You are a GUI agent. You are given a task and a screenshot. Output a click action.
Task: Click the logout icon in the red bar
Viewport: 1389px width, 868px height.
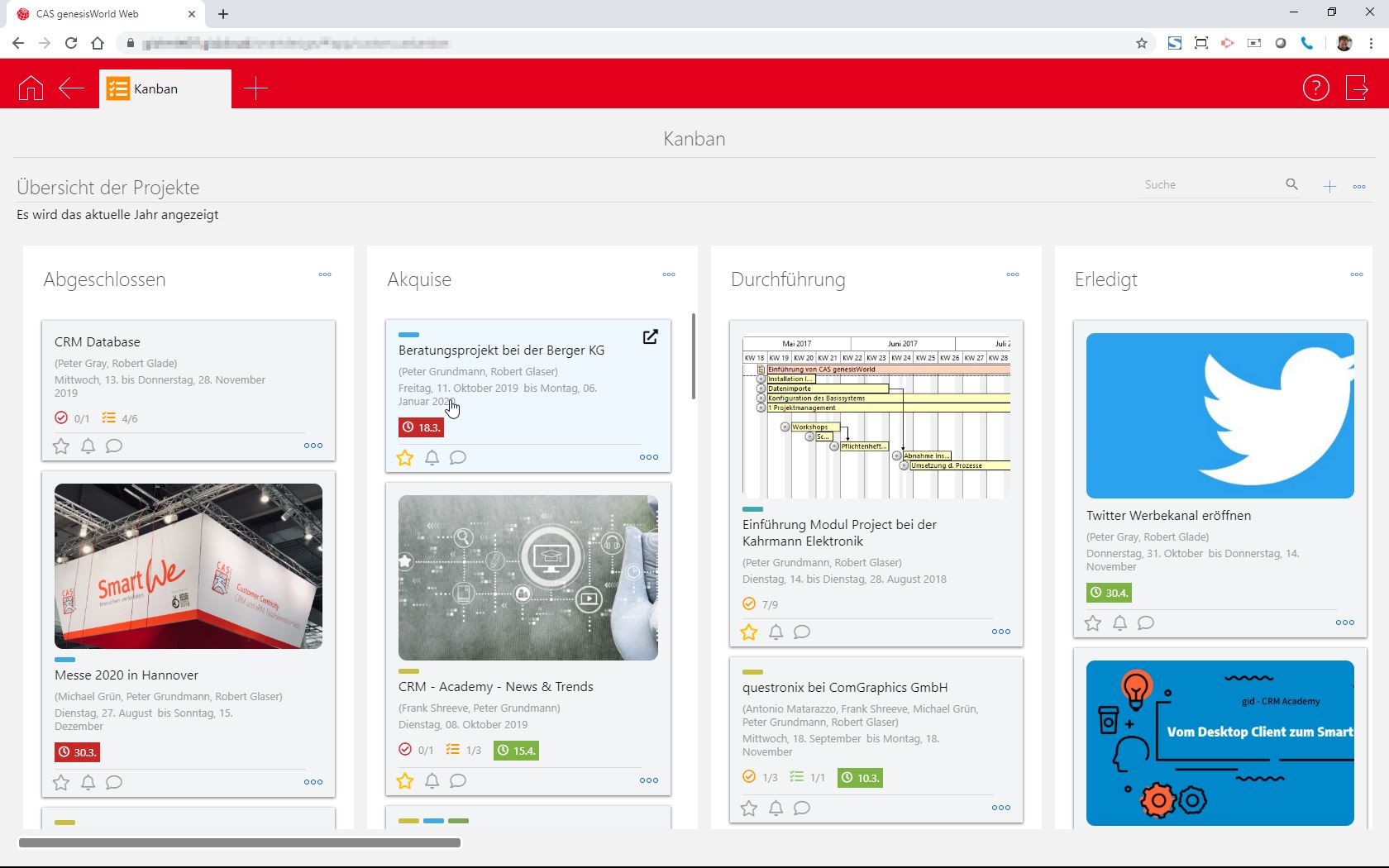point(1357,88)
